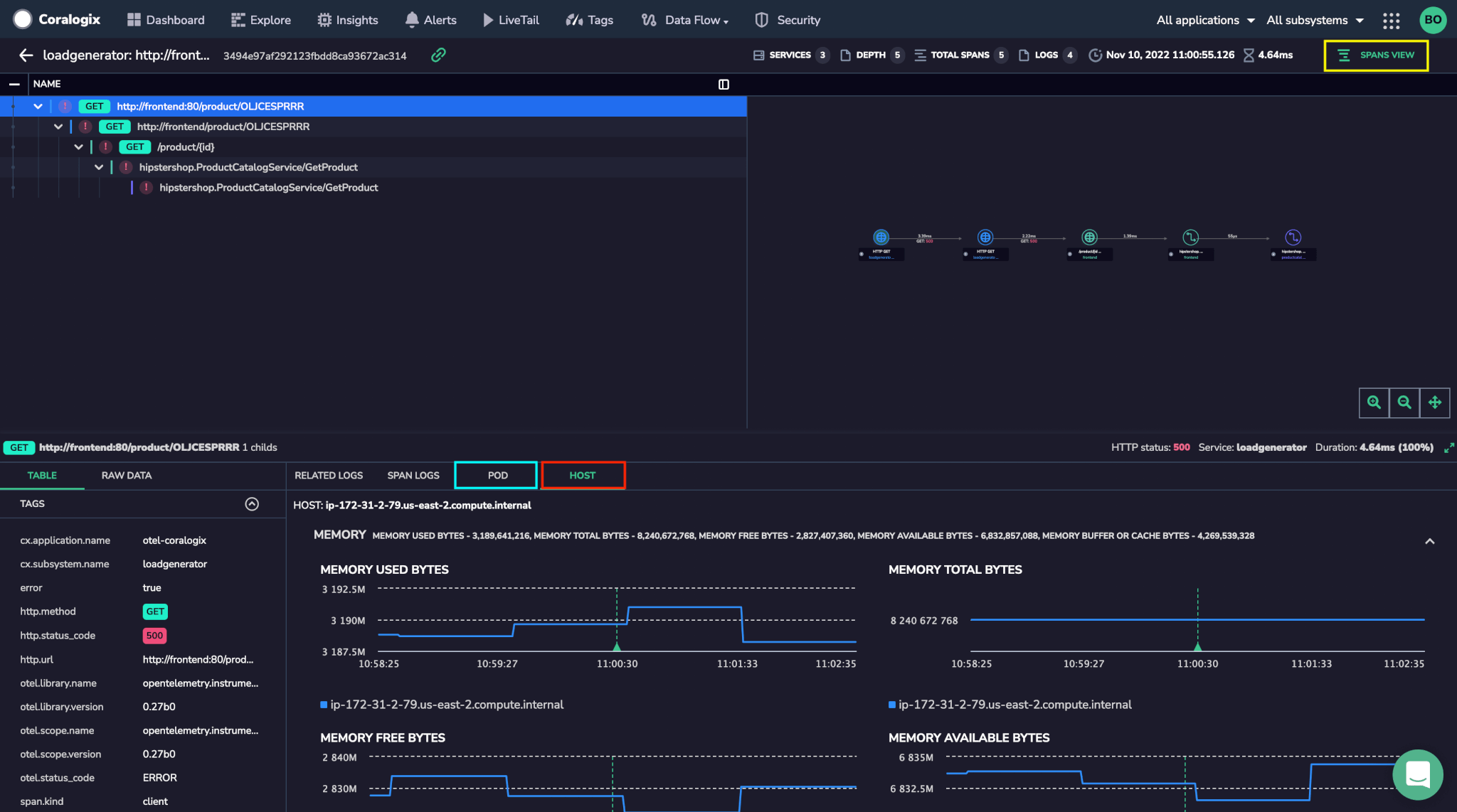Screen dimensions: 1457x812
Task: Open the chat support widget
Action: click(x=1417, y=775)
